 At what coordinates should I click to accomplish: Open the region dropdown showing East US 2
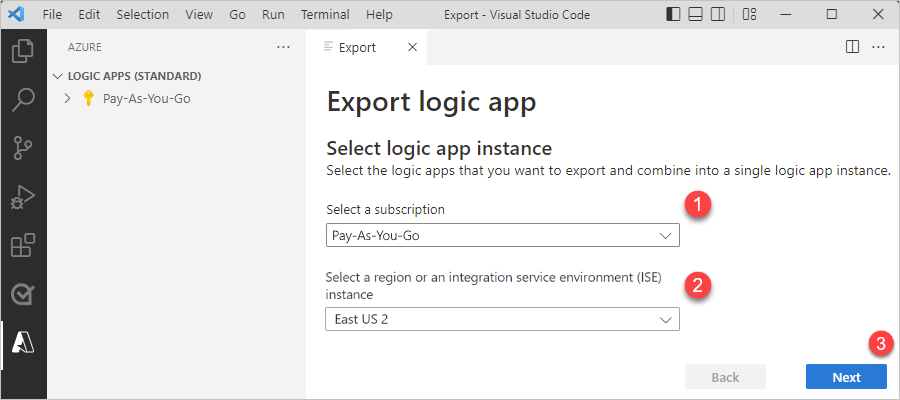pyautogui.click(x=503, y=319)
